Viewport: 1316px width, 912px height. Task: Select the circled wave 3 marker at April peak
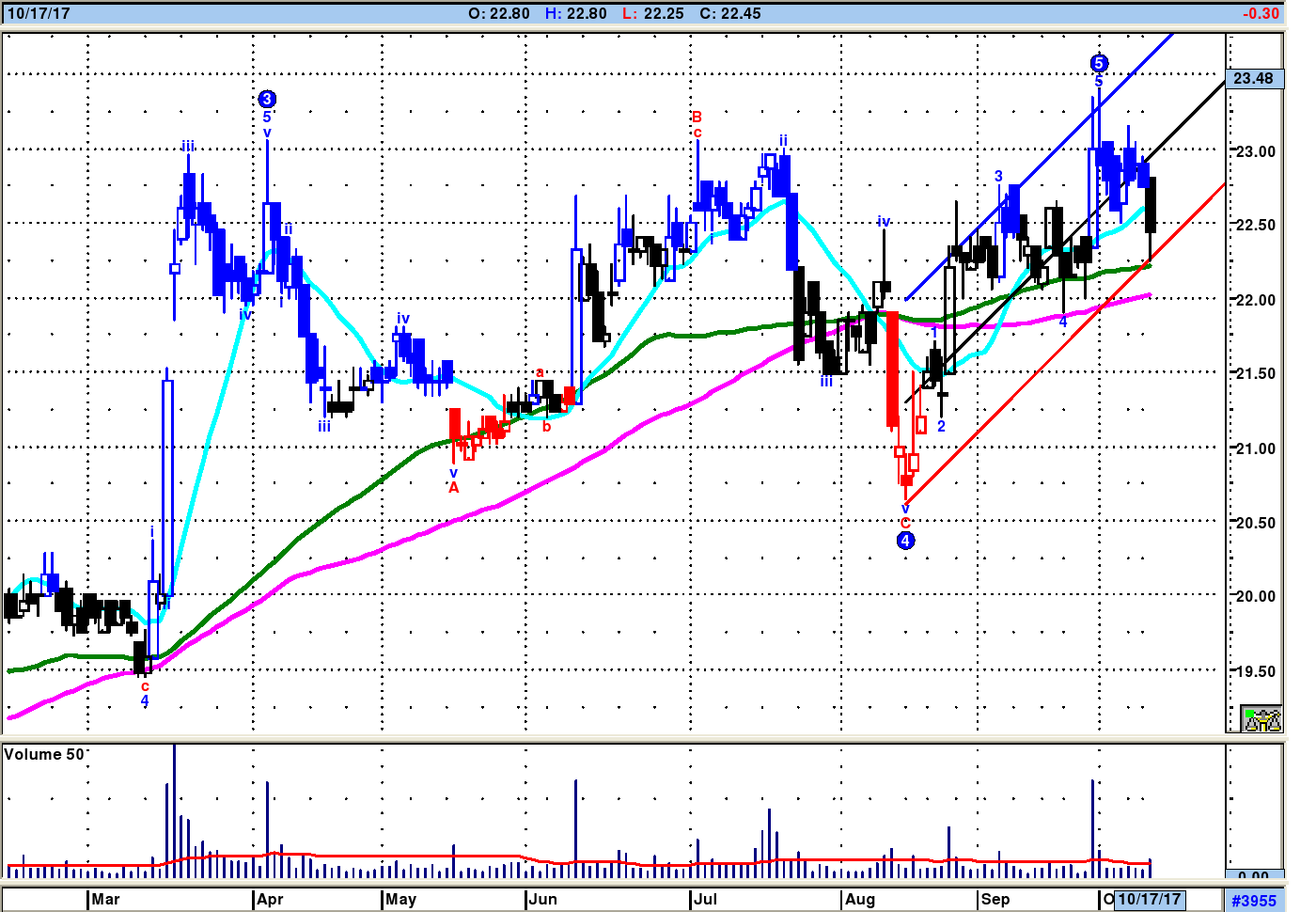(267, 99)
